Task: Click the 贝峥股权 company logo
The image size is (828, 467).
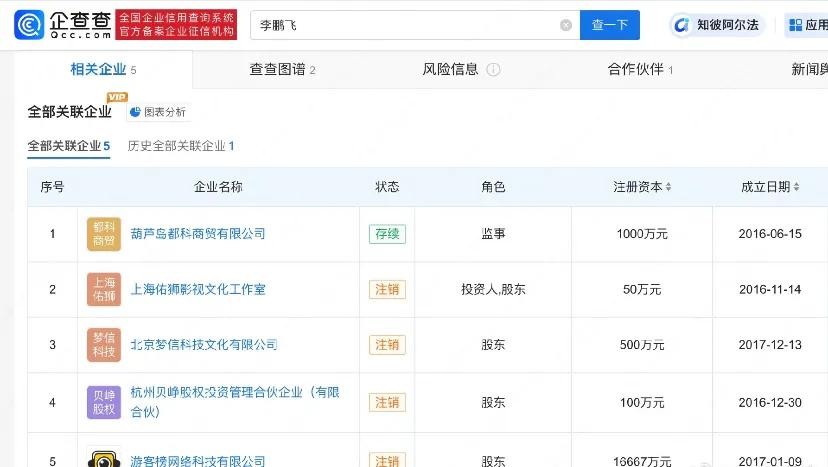Action: [x=104, y=401]
